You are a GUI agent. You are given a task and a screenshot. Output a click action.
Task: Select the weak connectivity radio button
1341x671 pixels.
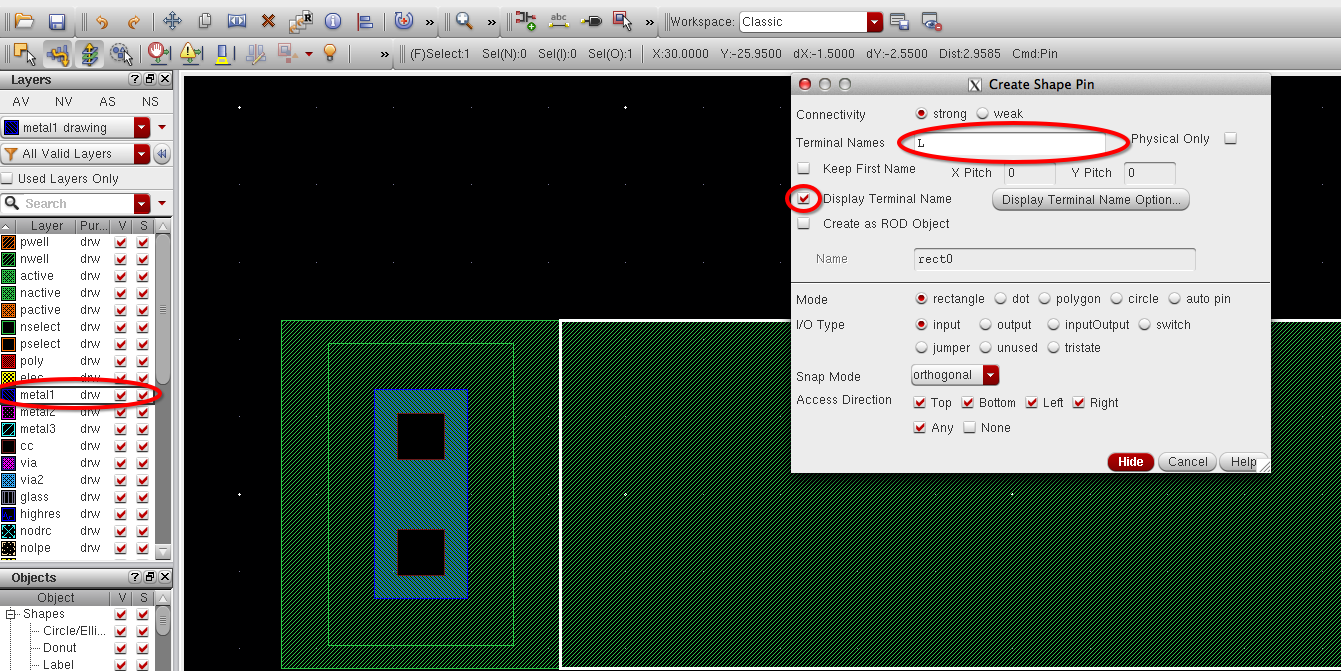tap(982, 114)
